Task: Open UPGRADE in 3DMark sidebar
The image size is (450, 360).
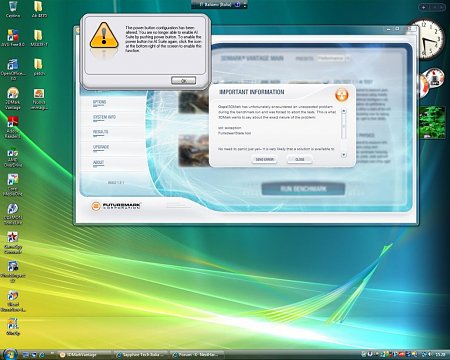Action: tap(101, 148)
